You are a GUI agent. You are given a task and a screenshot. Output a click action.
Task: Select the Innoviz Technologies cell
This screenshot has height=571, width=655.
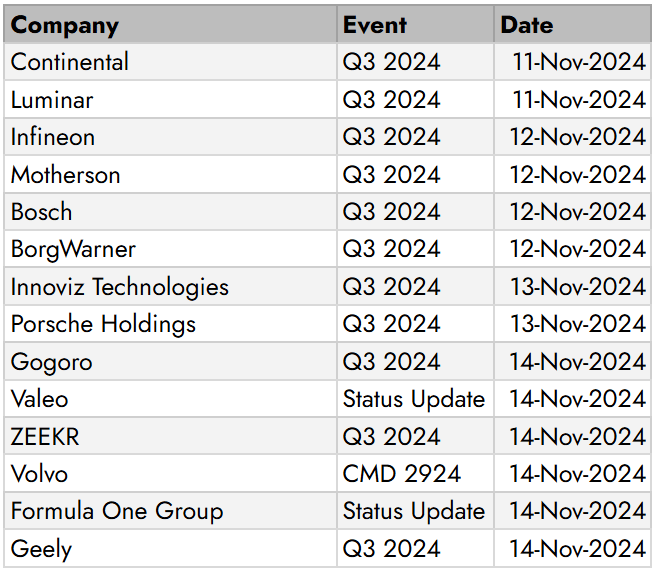[170, 286]
